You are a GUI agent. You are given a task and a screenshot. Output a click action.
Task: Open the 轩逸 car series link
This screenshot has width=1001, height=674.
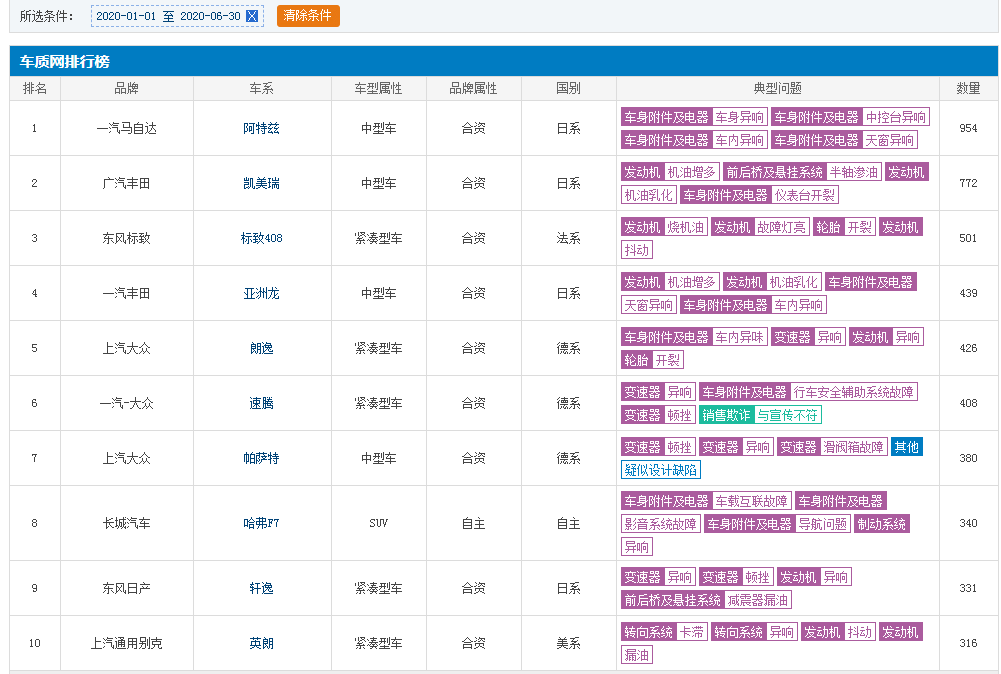[x=261, y=588]
